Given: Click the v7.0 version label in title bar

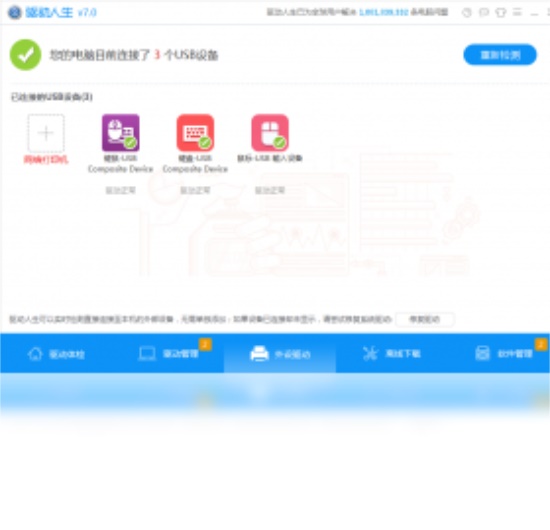Looking at the screenshot, I should tap(87, 13).
